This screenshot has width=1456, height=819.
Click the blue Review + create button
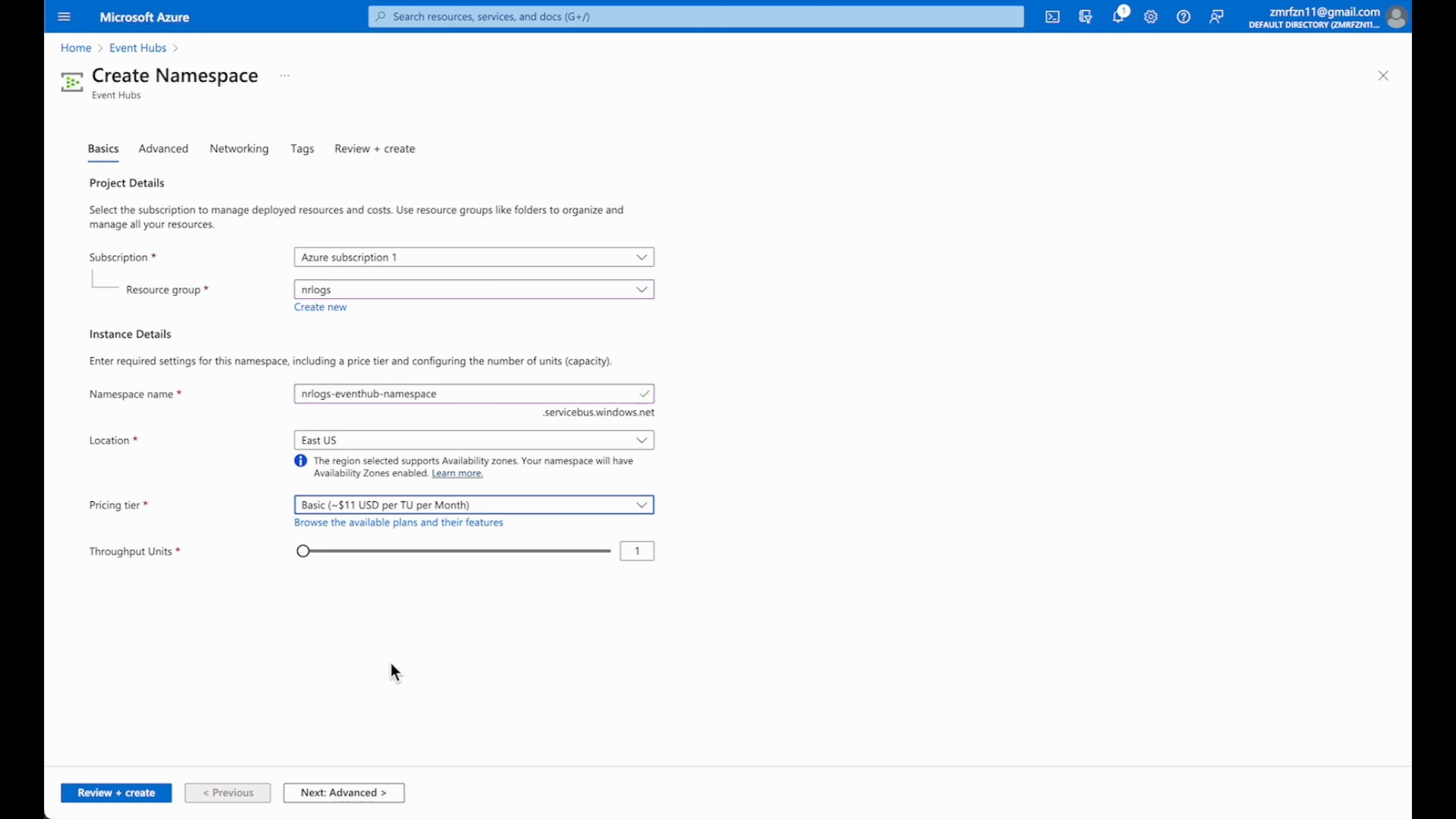[116, 793]
